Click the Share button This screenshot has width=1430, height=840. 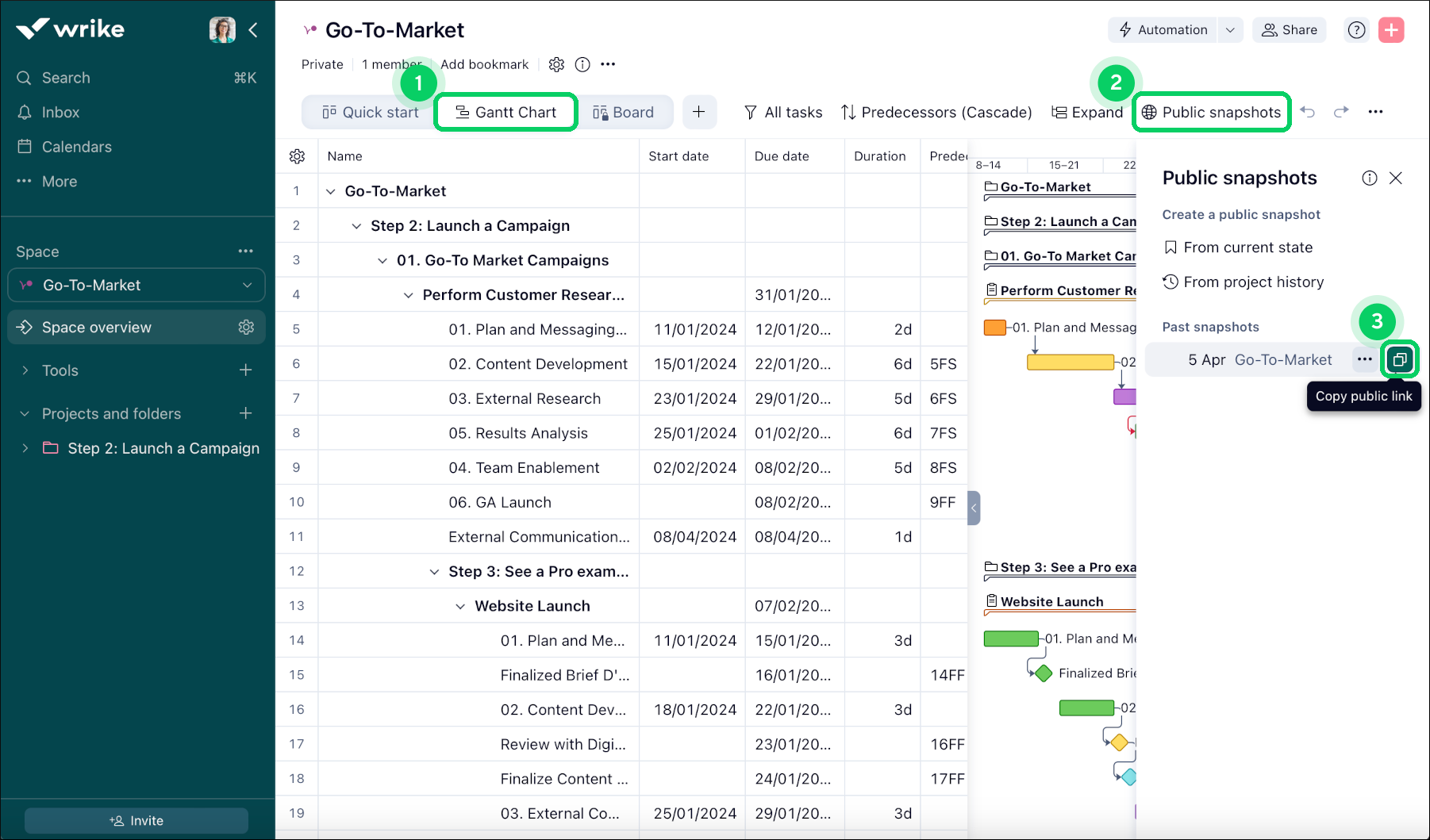tap(1289, 29)
